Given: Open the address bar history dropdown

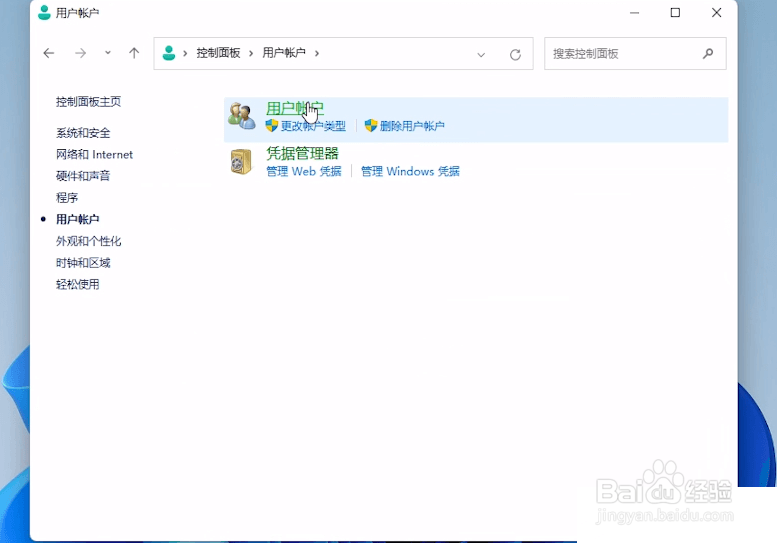Looking at the screenshot, I should point(481,54).
